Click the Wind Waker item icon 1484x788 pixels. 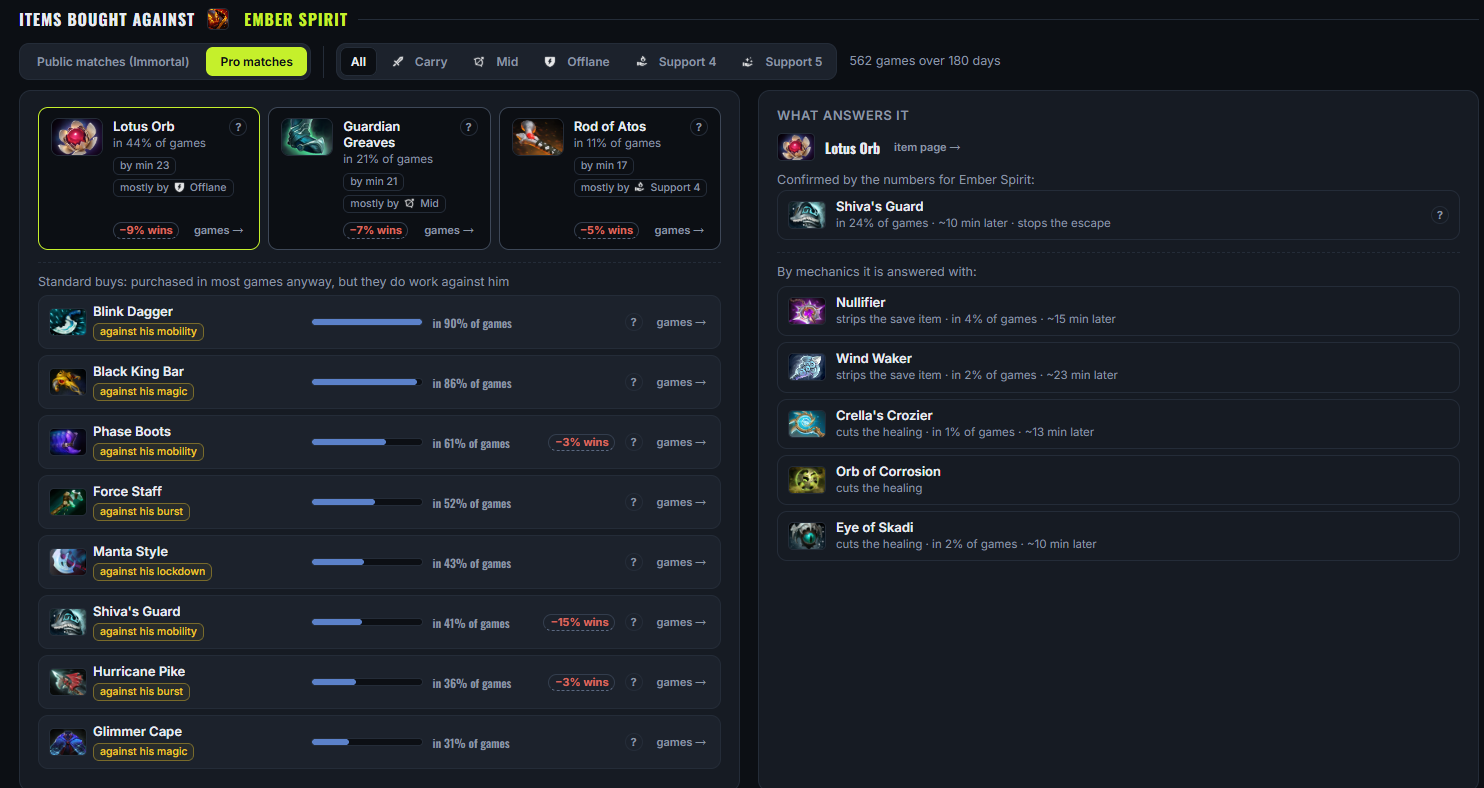806,366
